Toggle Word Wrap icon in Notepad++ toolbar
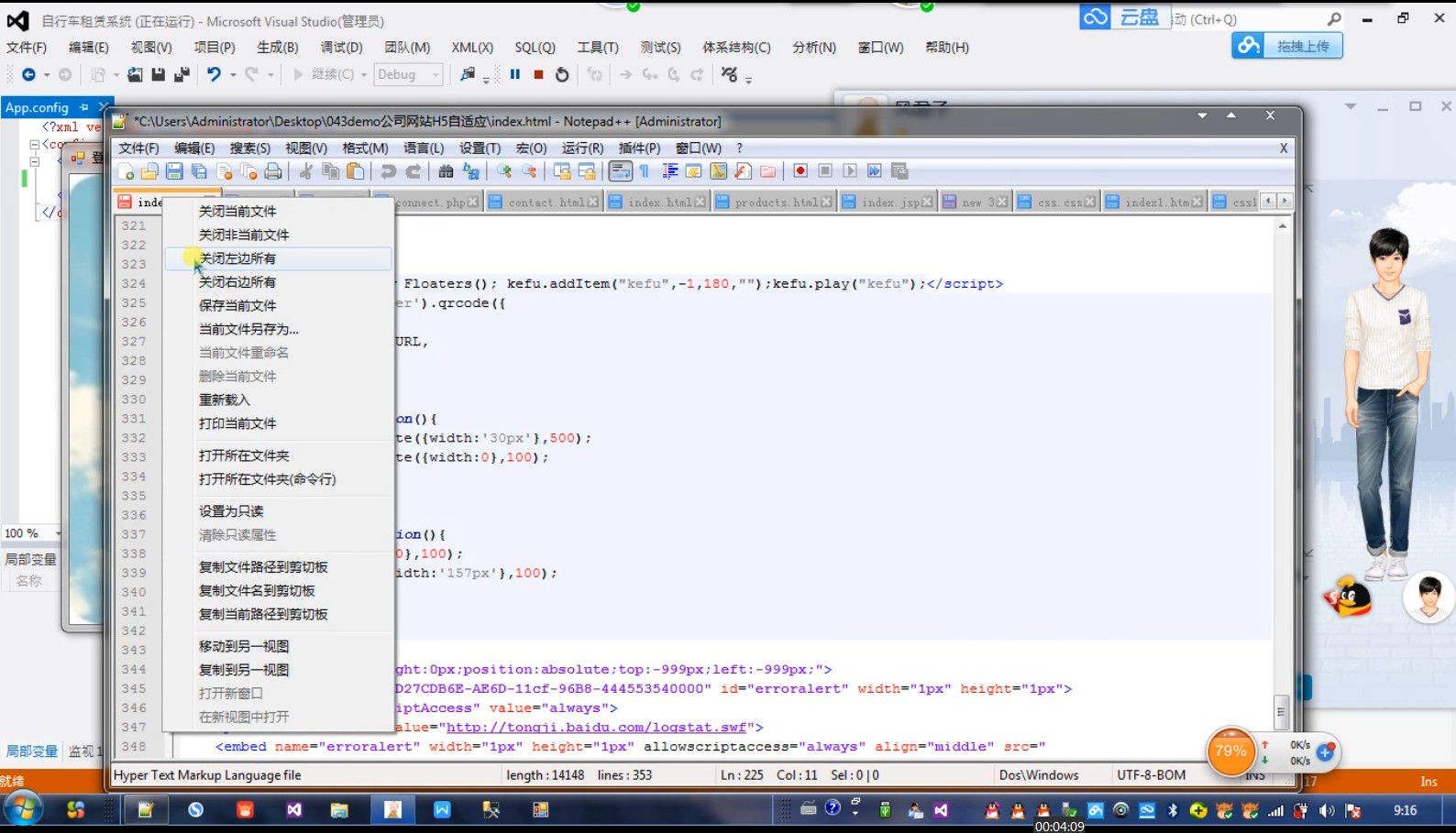This screenshot has width=1456, height=833. click(620, 171)
